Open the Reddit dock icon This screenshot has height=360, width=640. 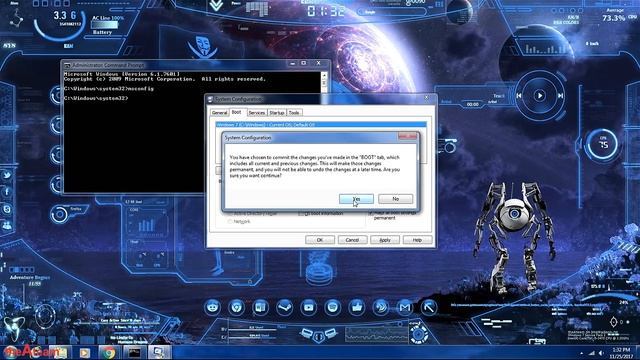tap(213, 307)
